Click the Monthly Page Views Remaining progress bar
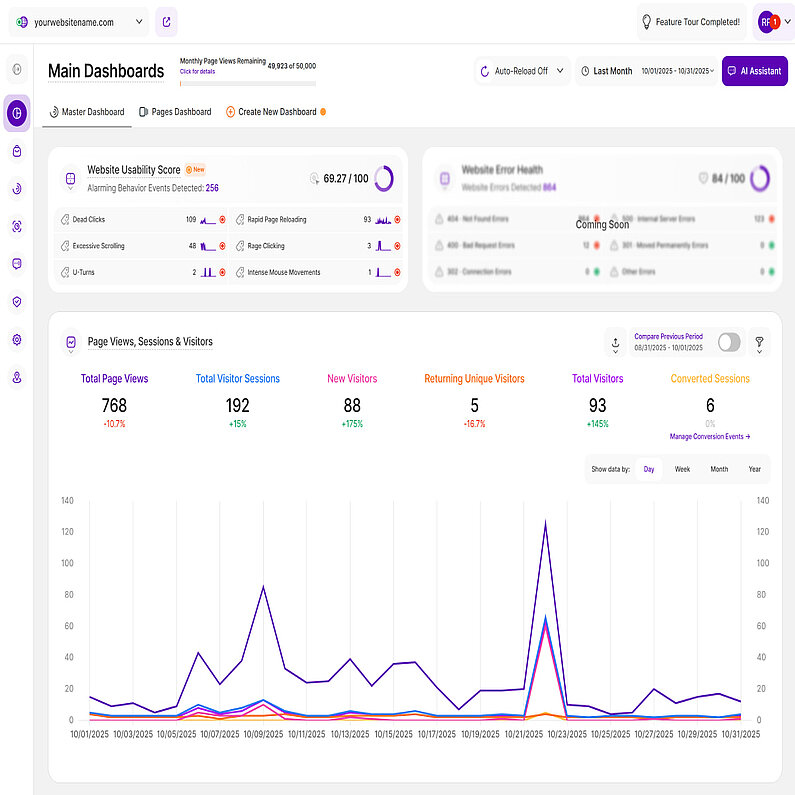Screen dimensions: 795x795 pos(247,82)
